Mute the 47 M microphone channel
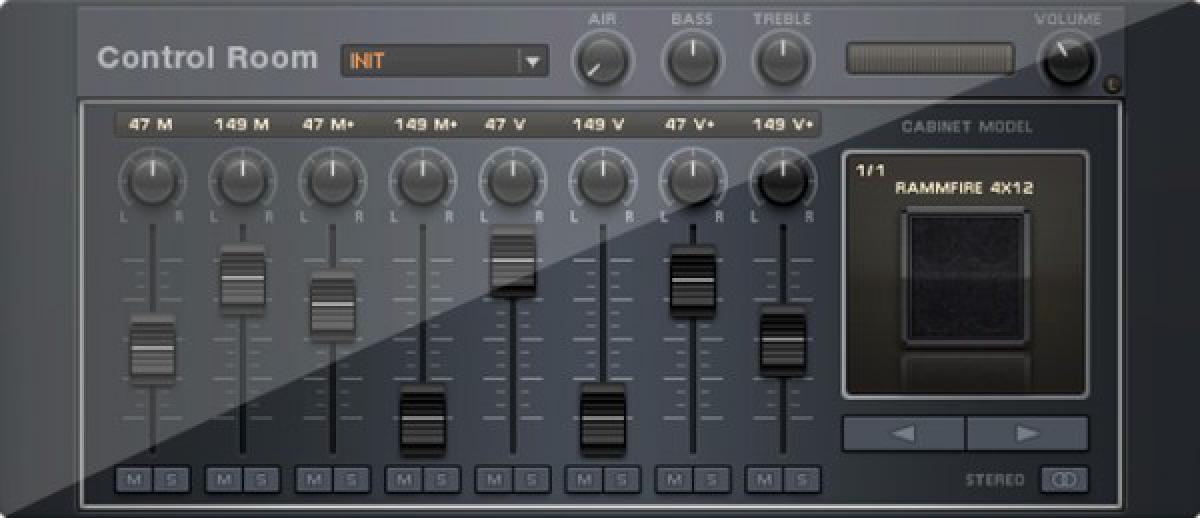Viewport: 1200px width, 518px height. [134, 480]
